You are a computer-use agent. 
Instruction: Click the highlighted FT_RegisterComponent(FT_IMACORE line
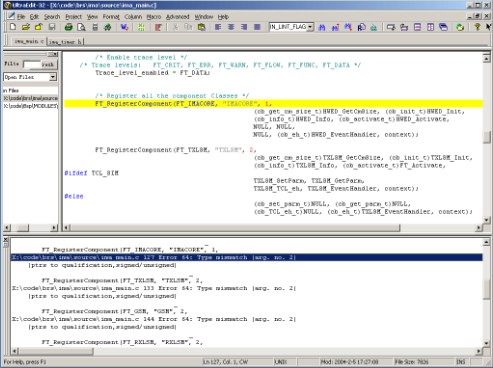click(273, 104)
